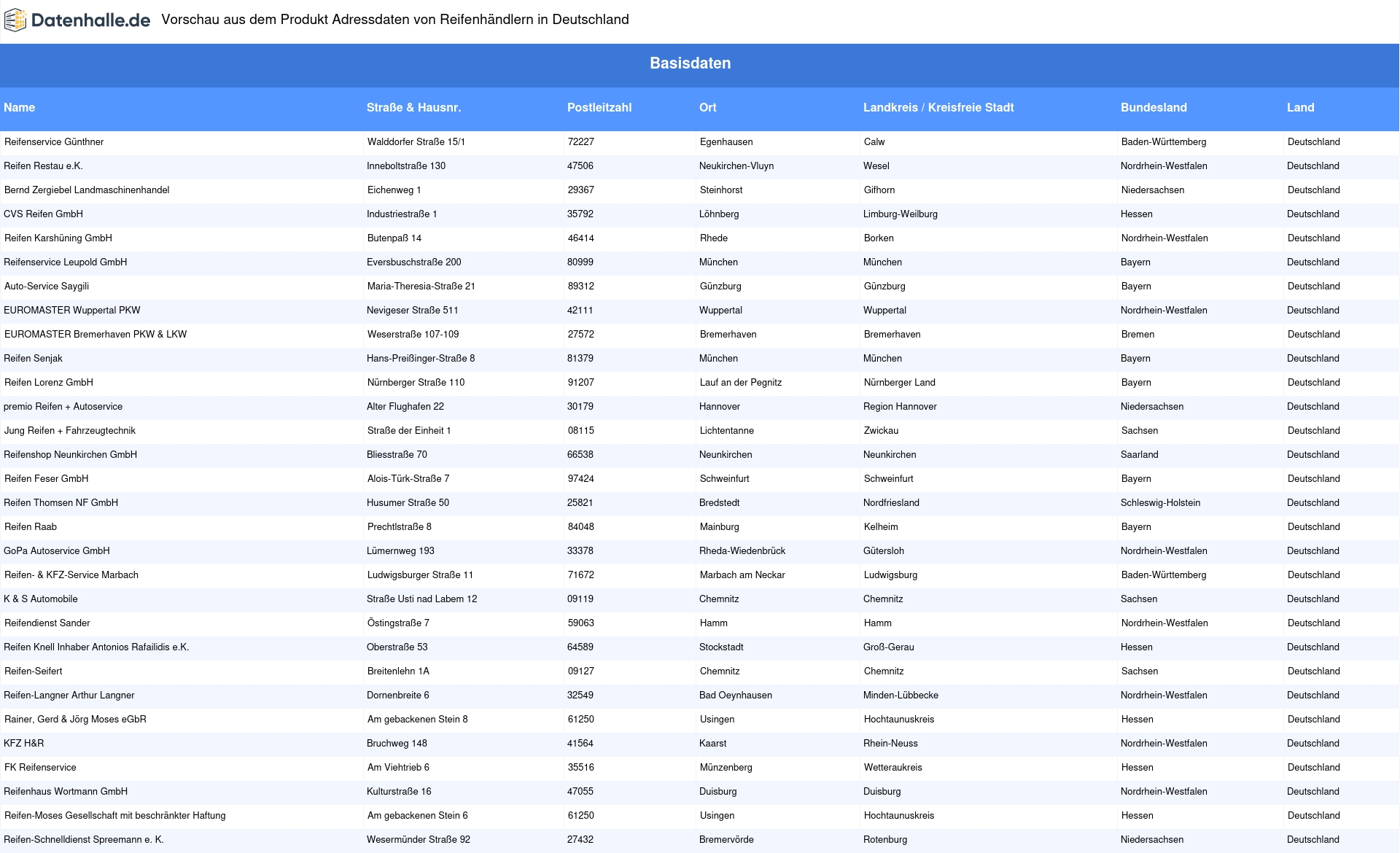The width and height of the screenshot is (1400, 853).
Task: Click the Land column header
Action: coord(1300,107)
